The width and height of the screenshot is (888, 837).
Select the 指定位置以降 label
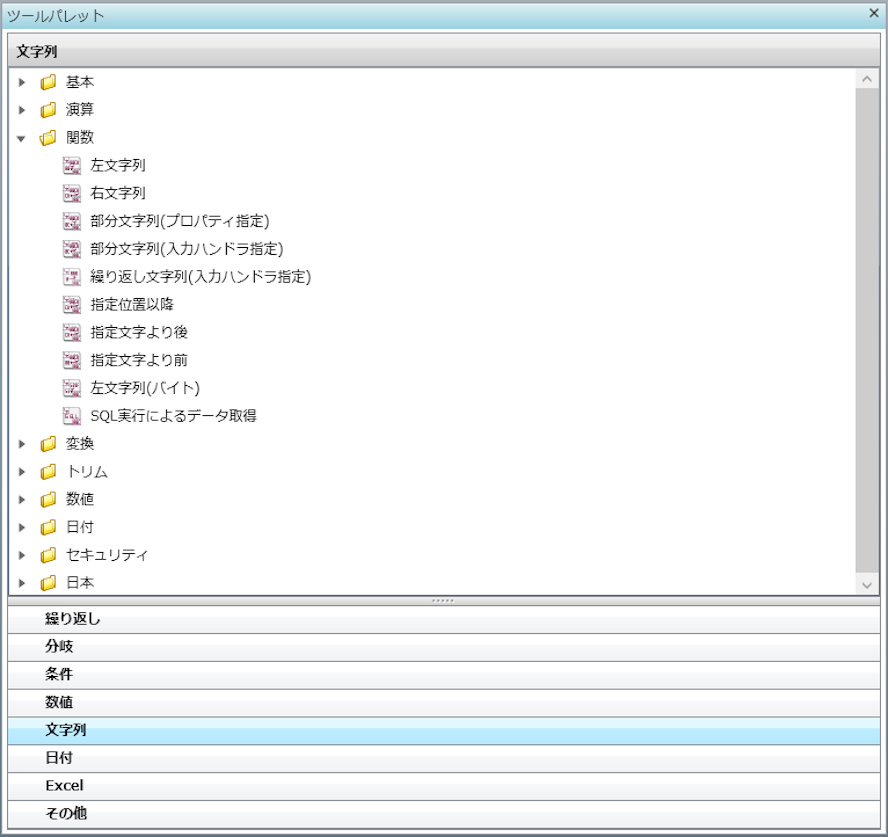(132, 304)
